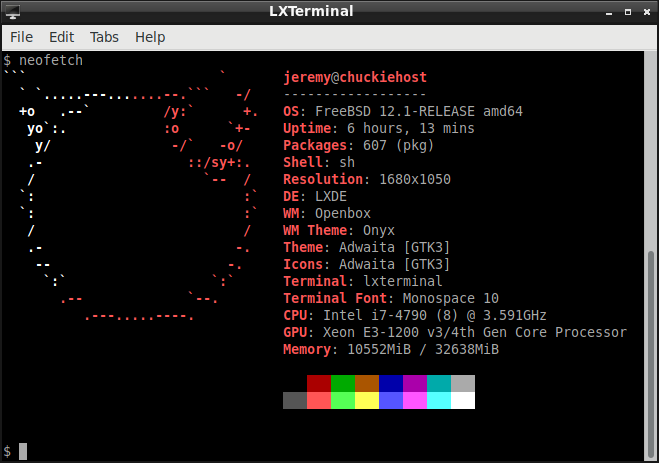Click the "Theme: Adwaita [GTK3]" line
The image size is (659, 463).
[366, 247]
